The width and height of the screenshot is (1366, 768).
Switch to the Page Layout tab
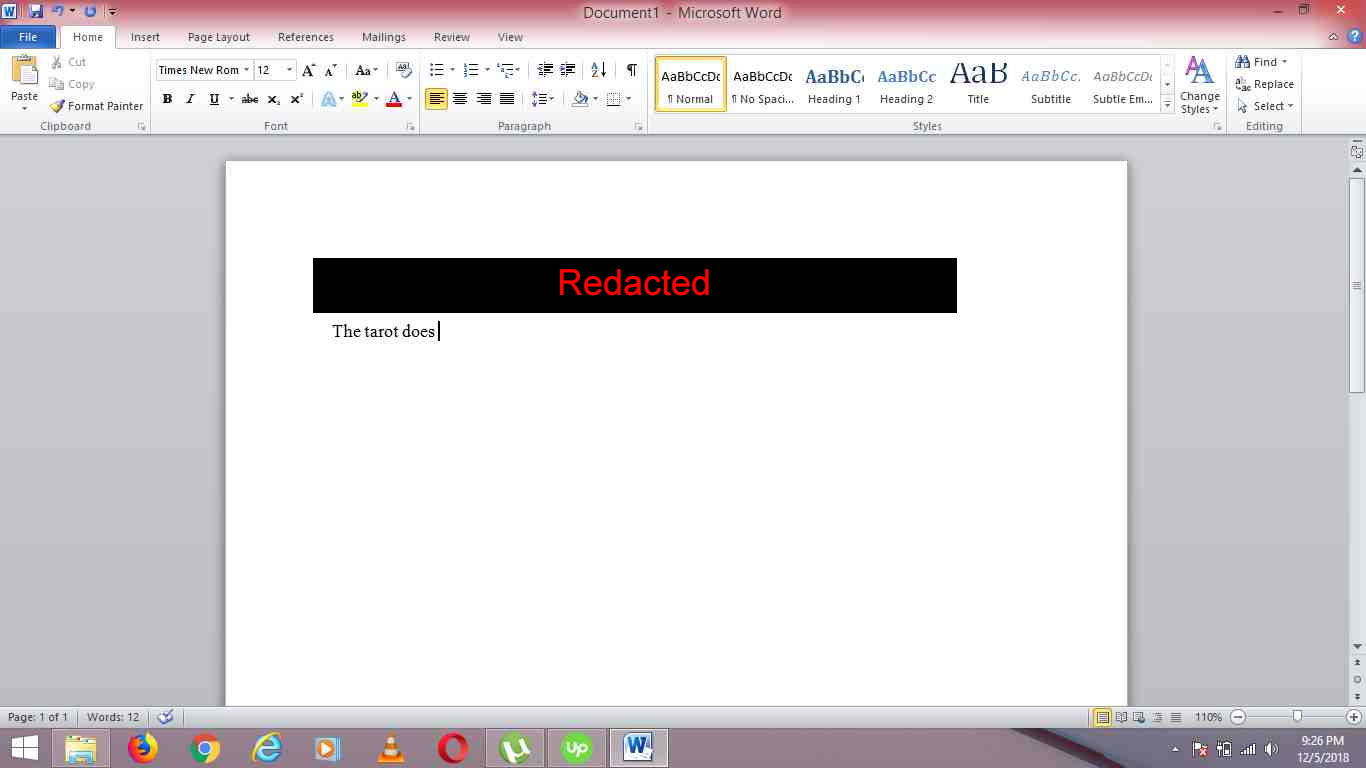(x=219, y=37)
